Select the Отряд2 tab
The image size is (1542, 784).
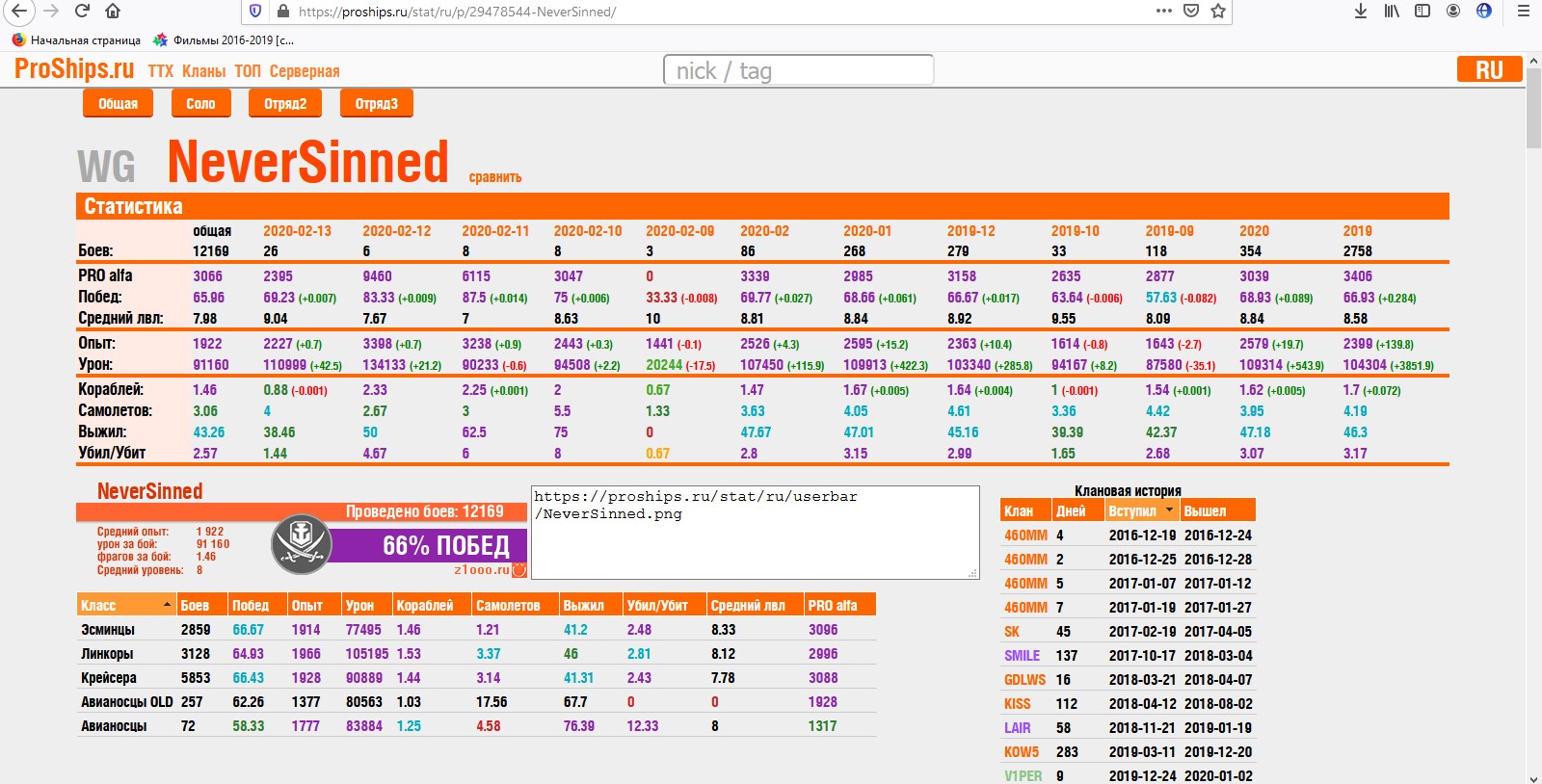point(285,103)
